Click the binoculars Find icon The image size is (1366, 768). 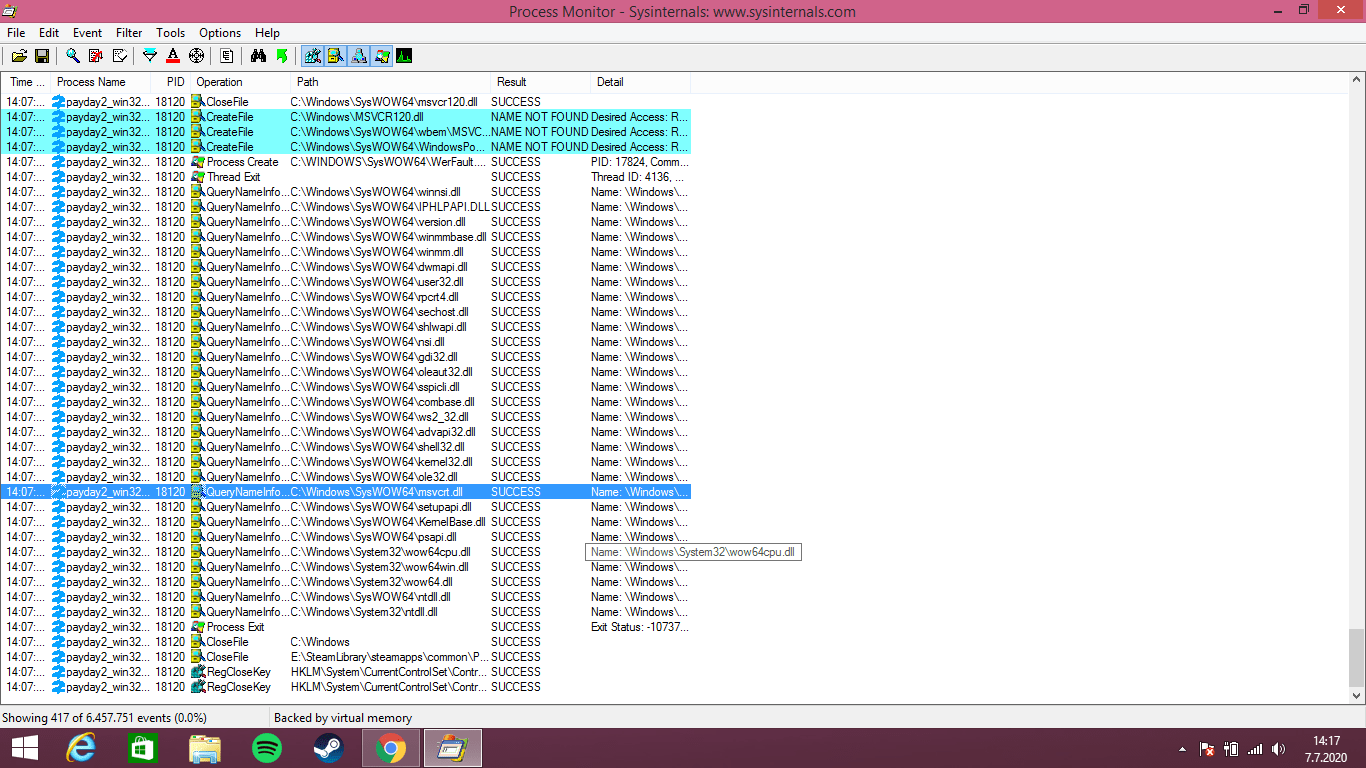pos(258,56)
